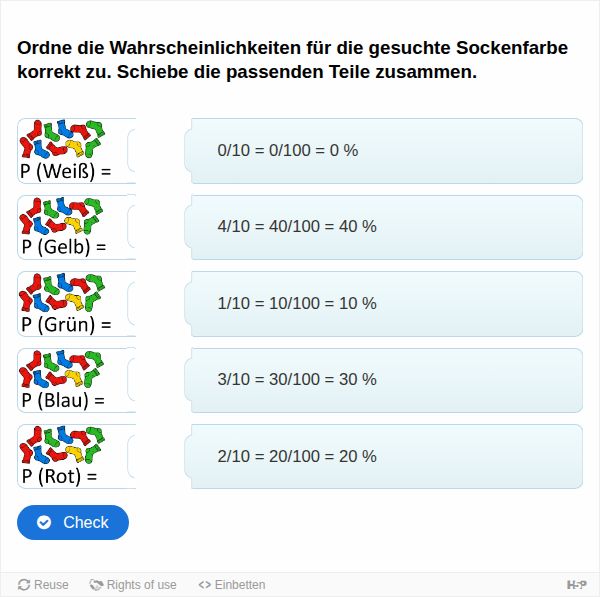Open the Einbetten embed link

coord(232,585)
